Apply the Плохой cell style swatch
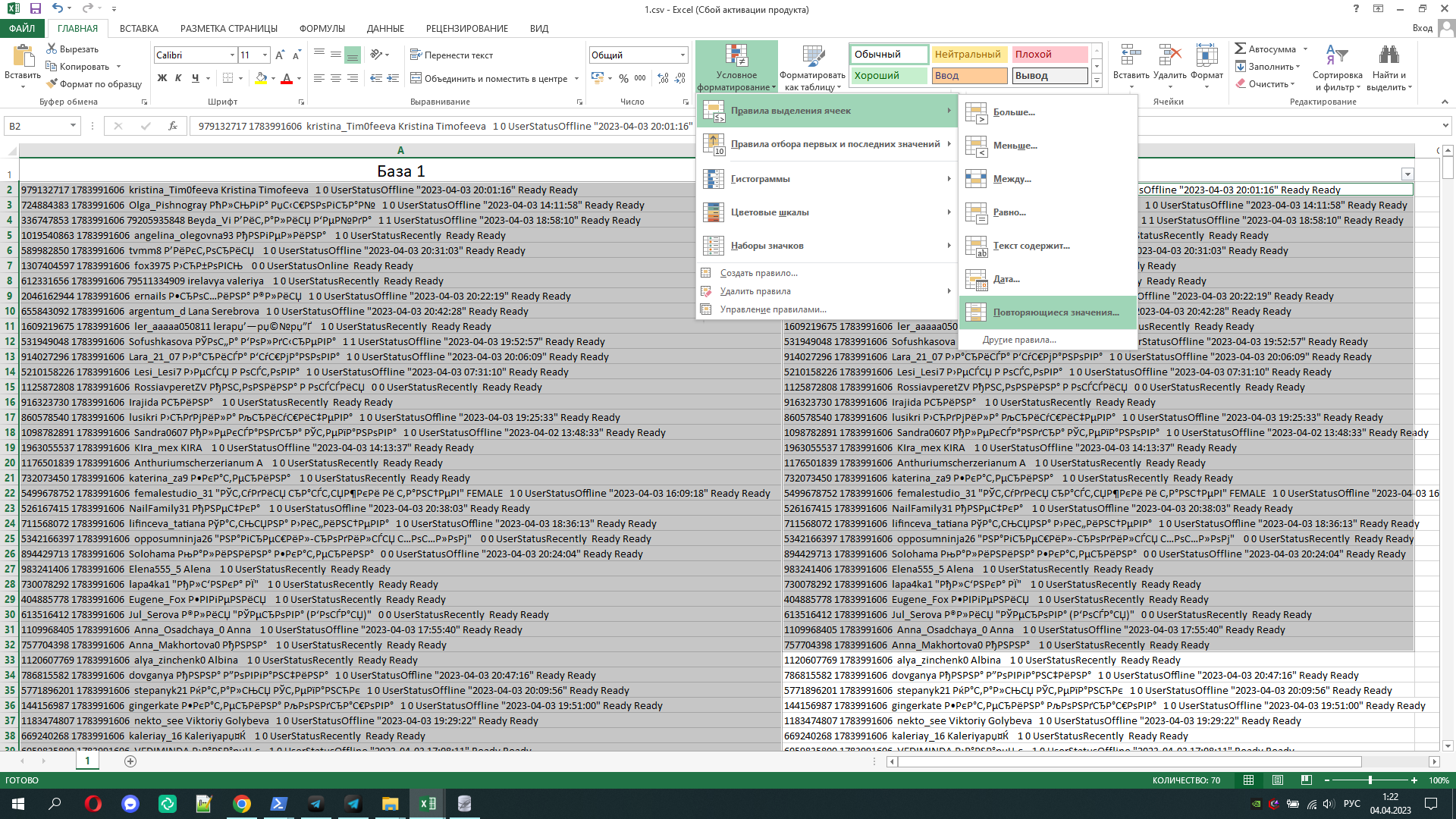The height and width of the screenshot is (819, 1456). (1050, 55)
